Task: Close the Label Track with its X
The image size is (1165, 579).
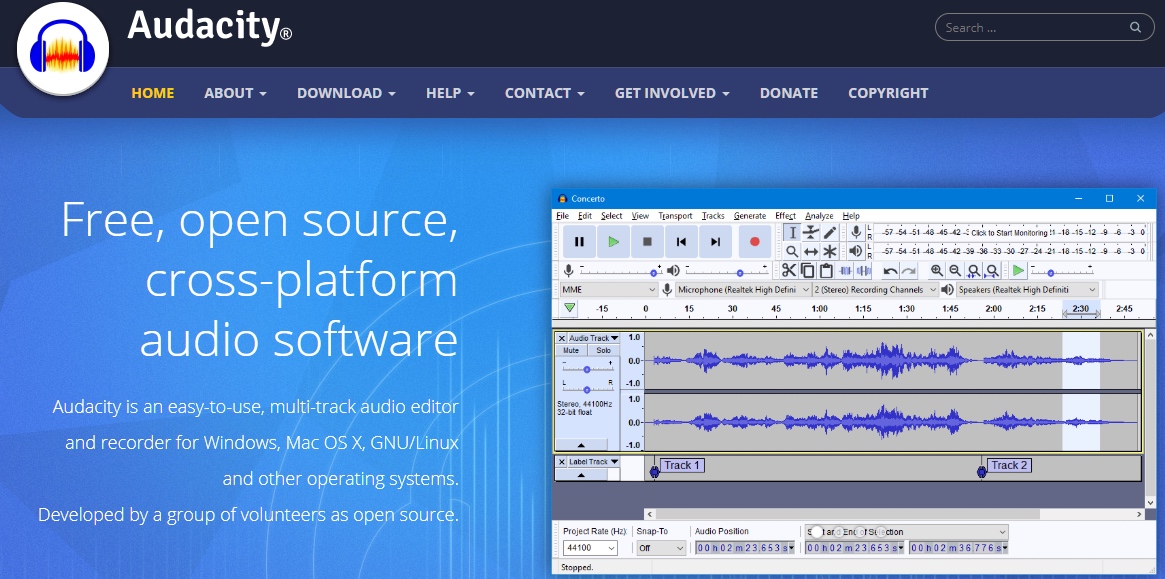Action: click(562, 462)
